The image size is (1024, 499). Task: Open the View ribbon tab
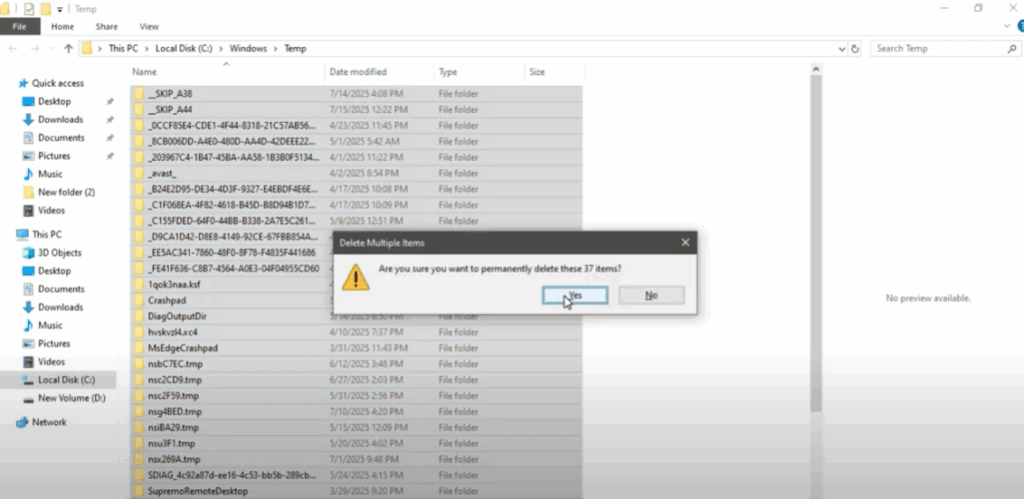(x=149, y=27)
